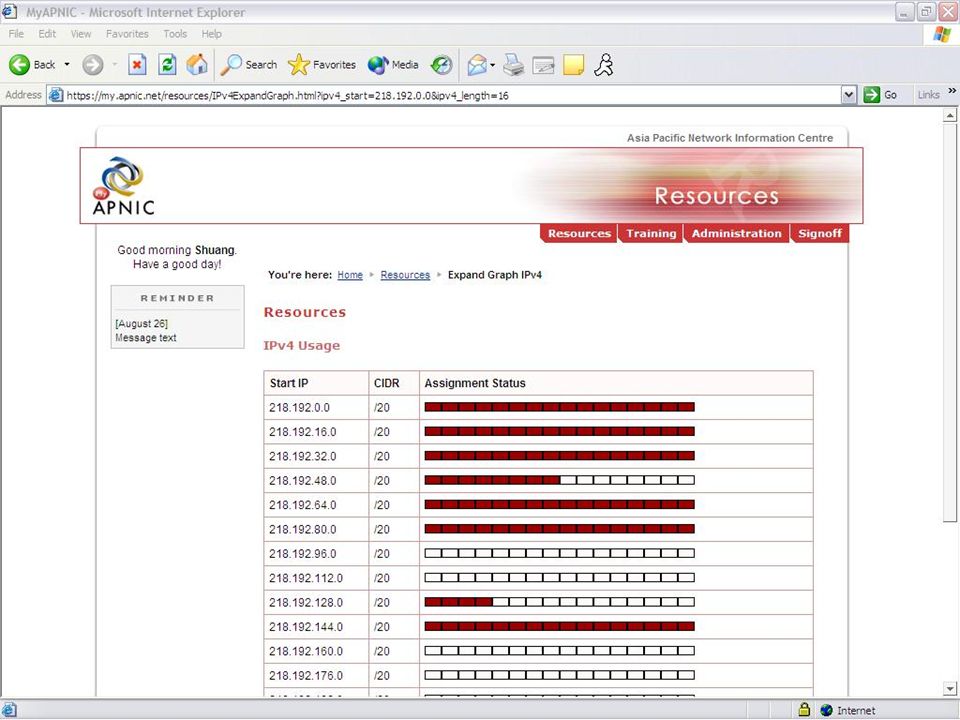Expand the Mail dropdown arrow
This screenshot has height=720, width=960.
(x=493, y=65)
